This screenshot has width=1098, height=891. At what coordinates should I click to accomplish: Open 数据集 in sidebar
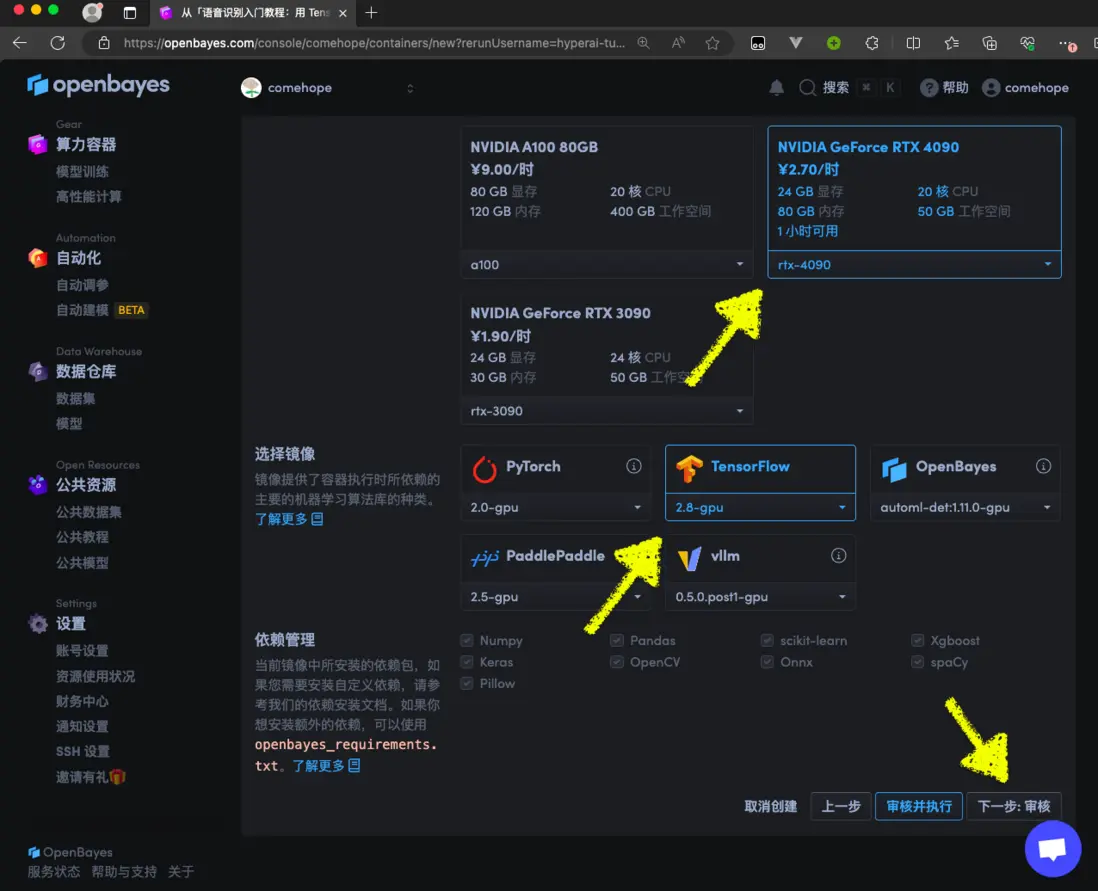pos(75,399)
